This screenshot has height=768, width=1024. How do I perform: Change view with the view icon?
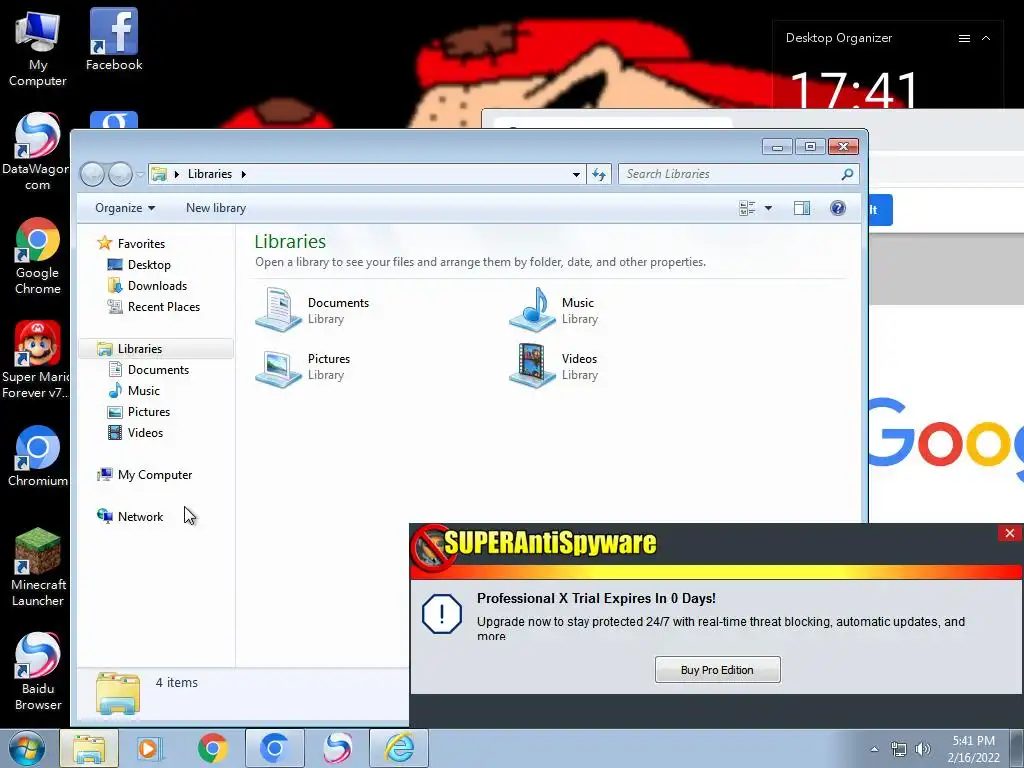[x=747, y=208]
